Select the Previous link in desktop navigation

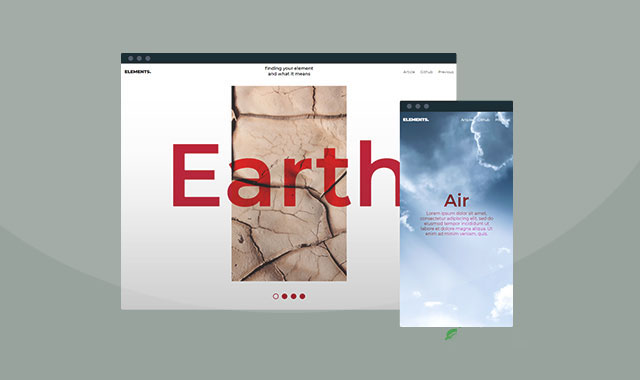tap(446, 72)
